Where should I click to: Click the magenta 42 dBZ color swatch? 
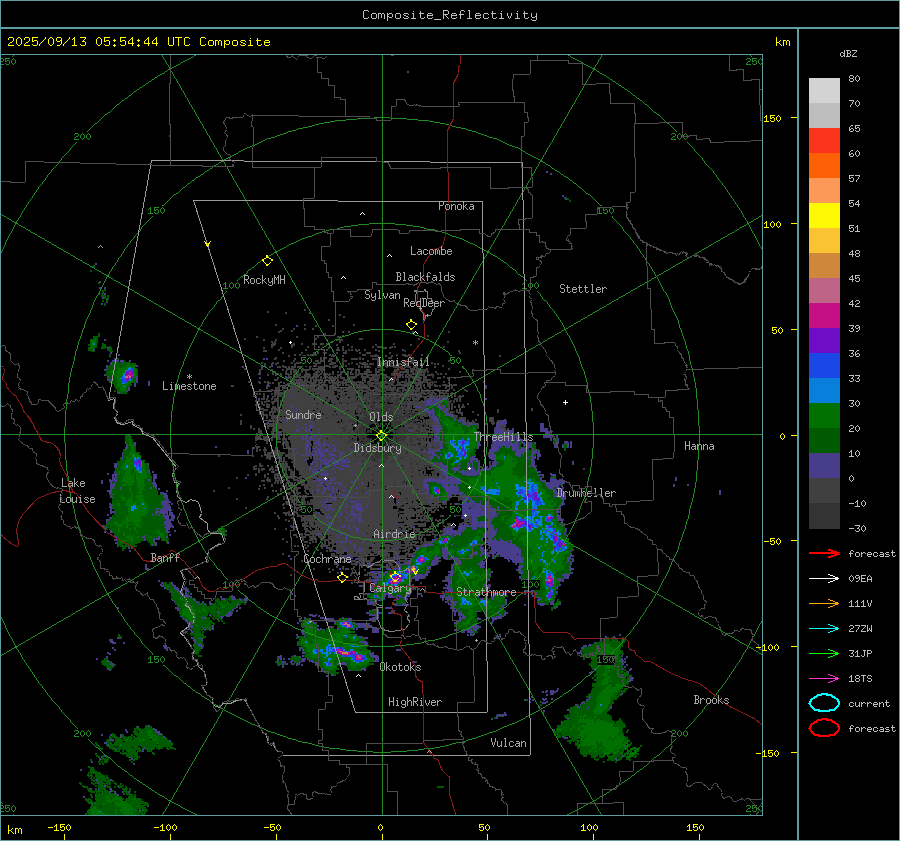(x=824, y=315)
